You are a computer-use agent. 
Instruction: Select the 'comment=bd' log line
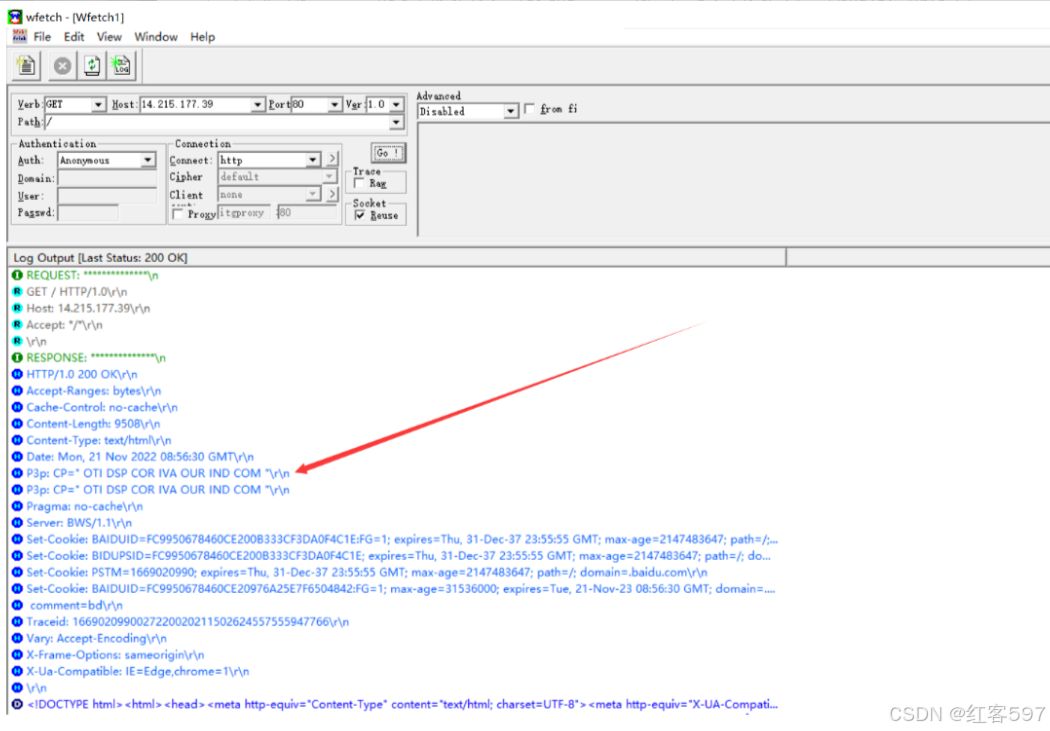click(76, 605)
